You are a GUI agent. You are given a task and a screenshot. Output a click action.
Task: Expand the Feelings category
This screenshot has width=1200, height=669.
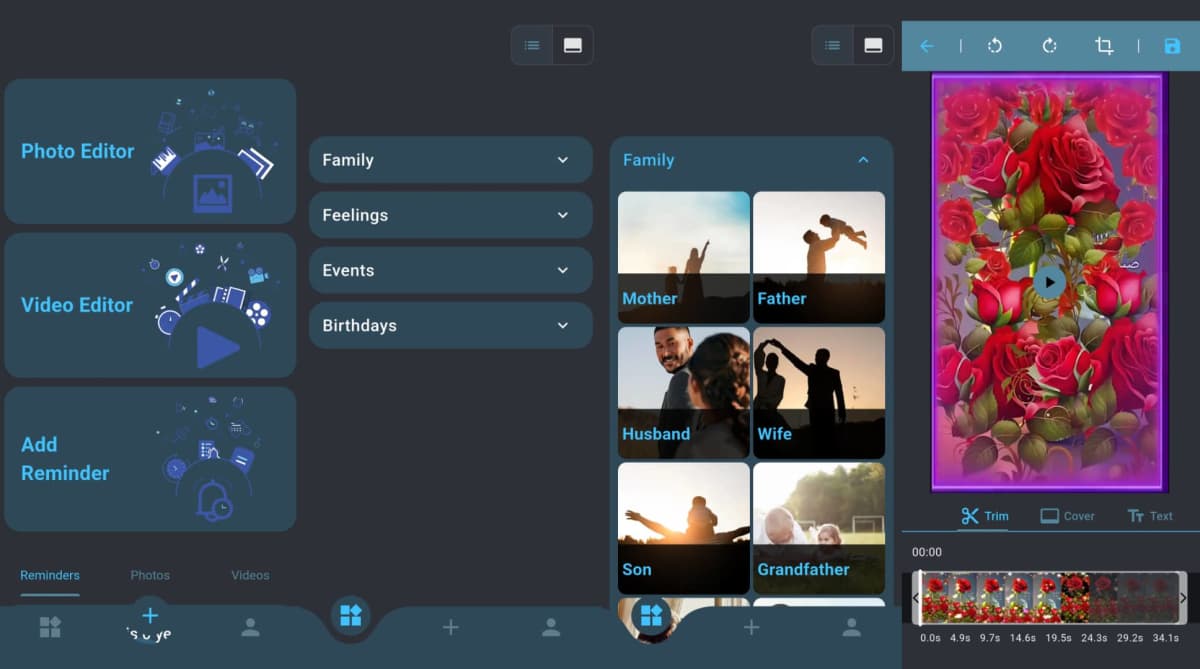[x=450, y=215]
